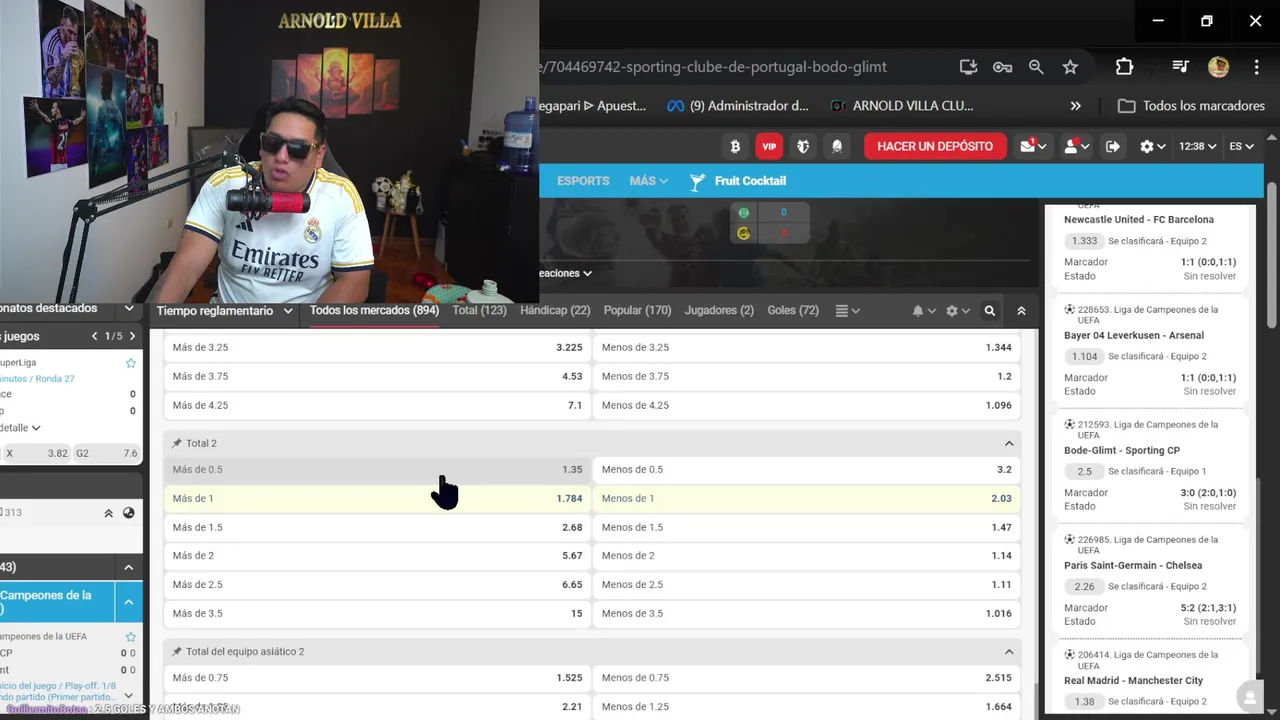
Task: Select the Más de 0.5 odds 1.35
Action: click(x=377, y=469)
